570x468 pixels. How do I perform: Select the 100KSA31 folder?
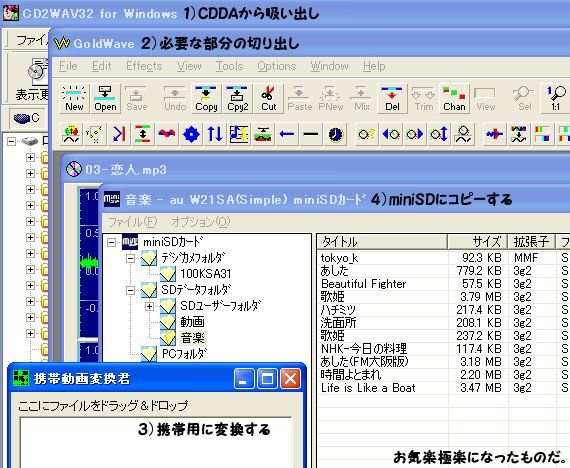click(206, 274)
